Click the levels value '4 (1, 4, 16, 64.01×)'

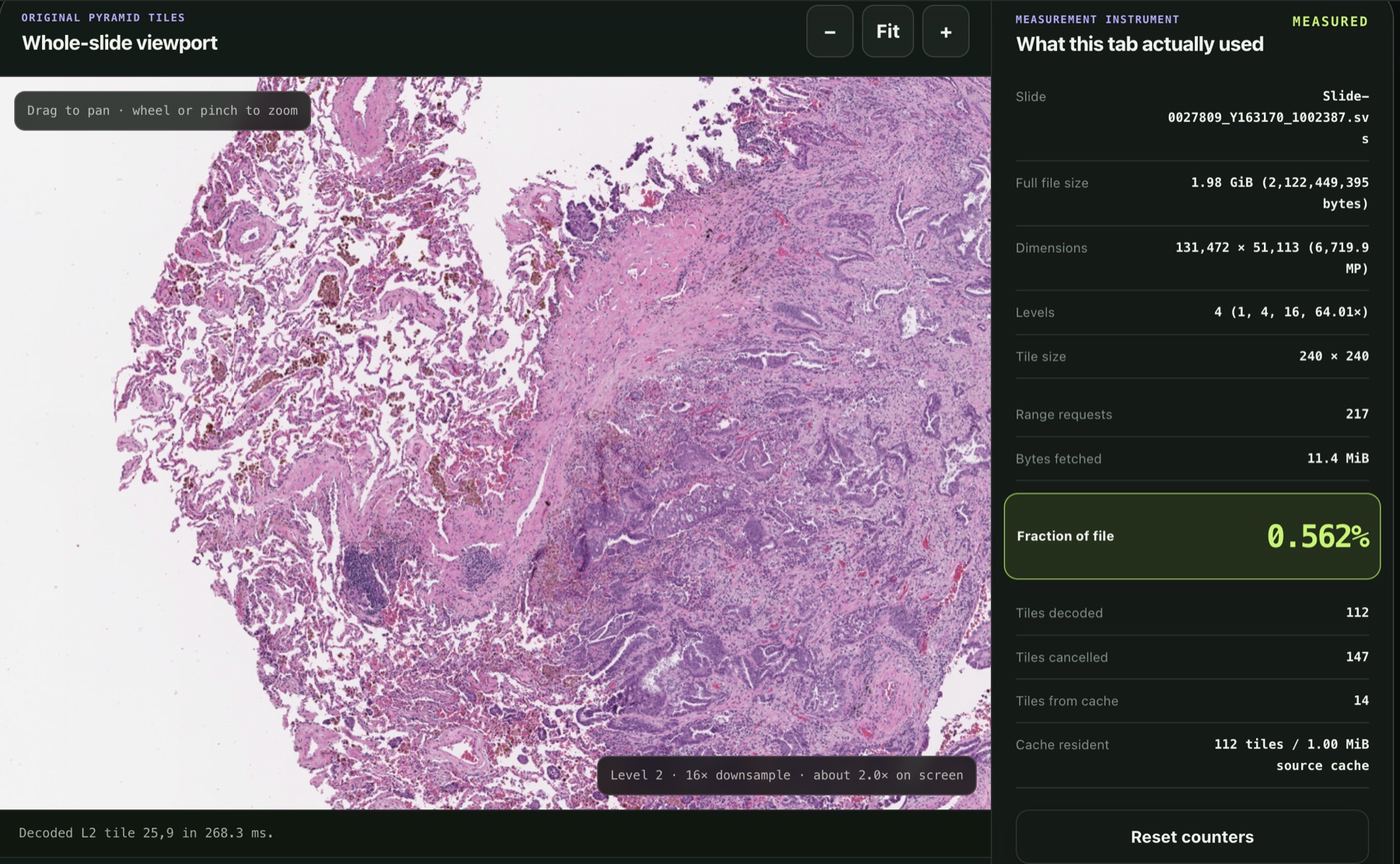1291,312
